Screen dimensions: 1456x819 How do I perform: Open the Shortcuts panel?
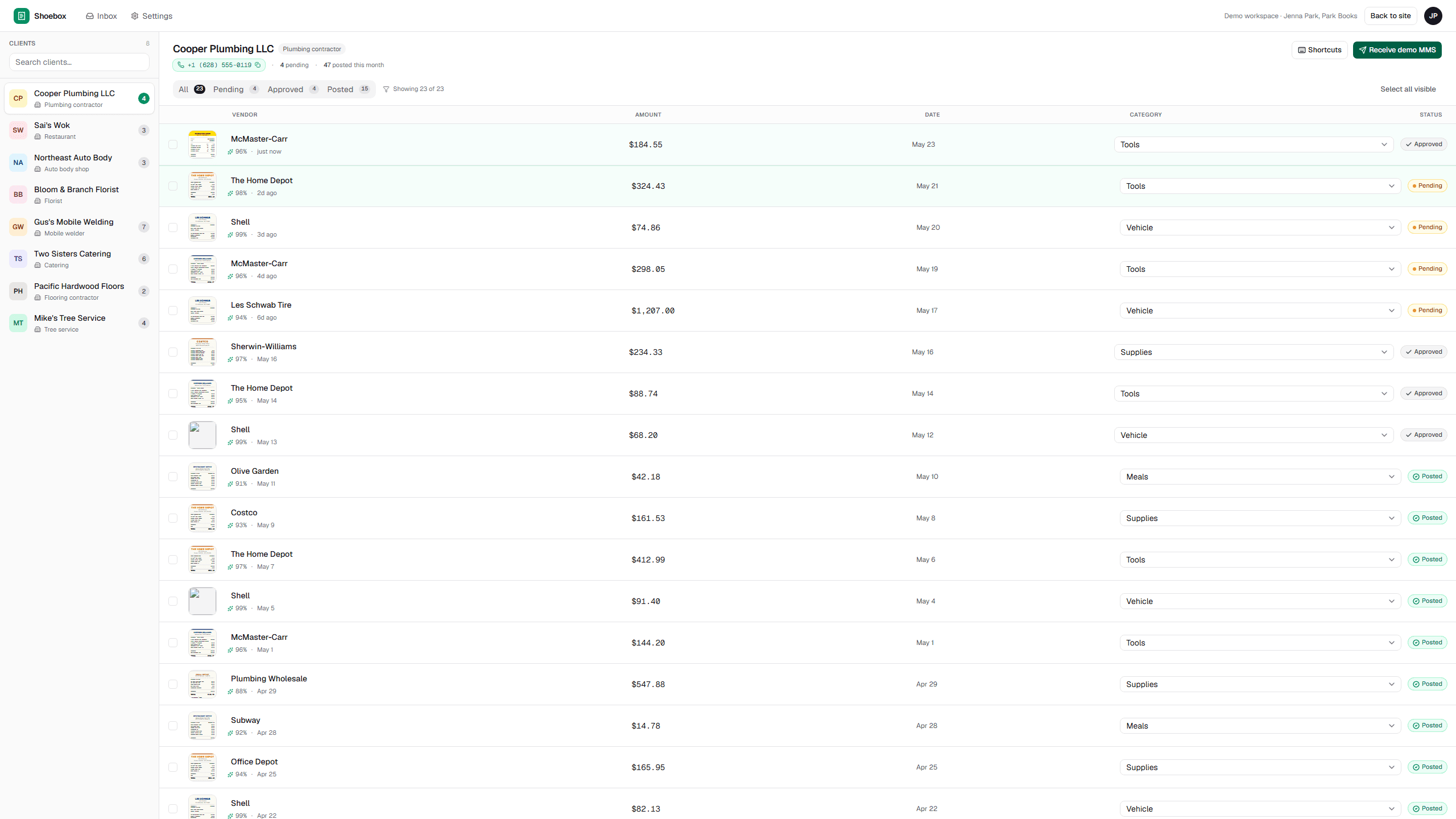[x=1319, y=50]
